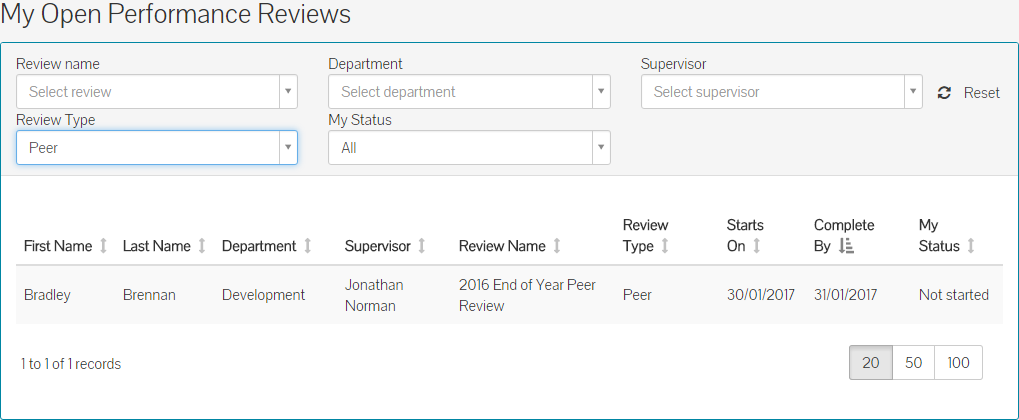Open the My Status dropdown
Viewport: 1019px width, 420px height.
coord(469,148)
